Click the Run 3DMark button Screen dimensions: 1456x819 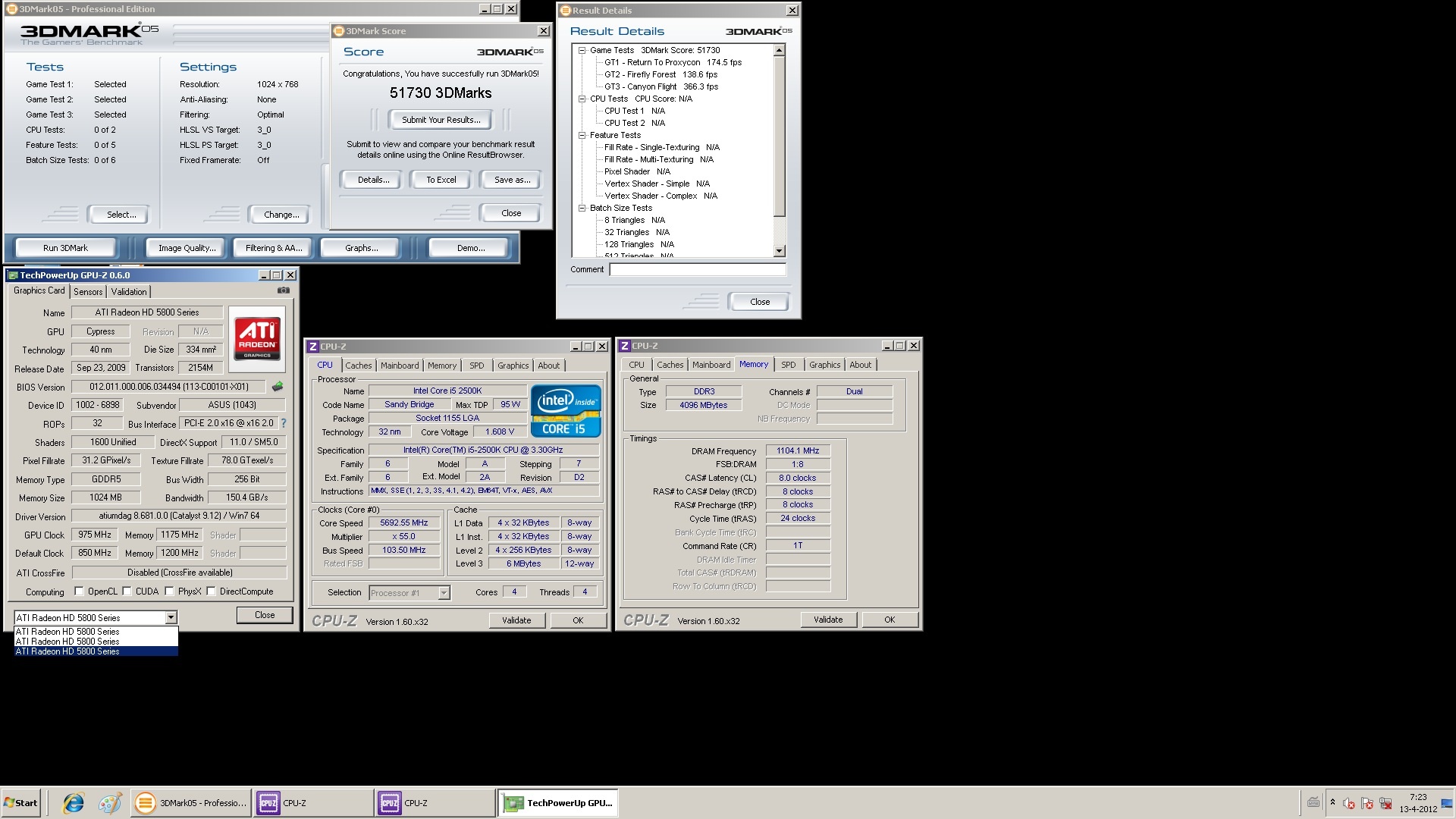tap(65, 248)
